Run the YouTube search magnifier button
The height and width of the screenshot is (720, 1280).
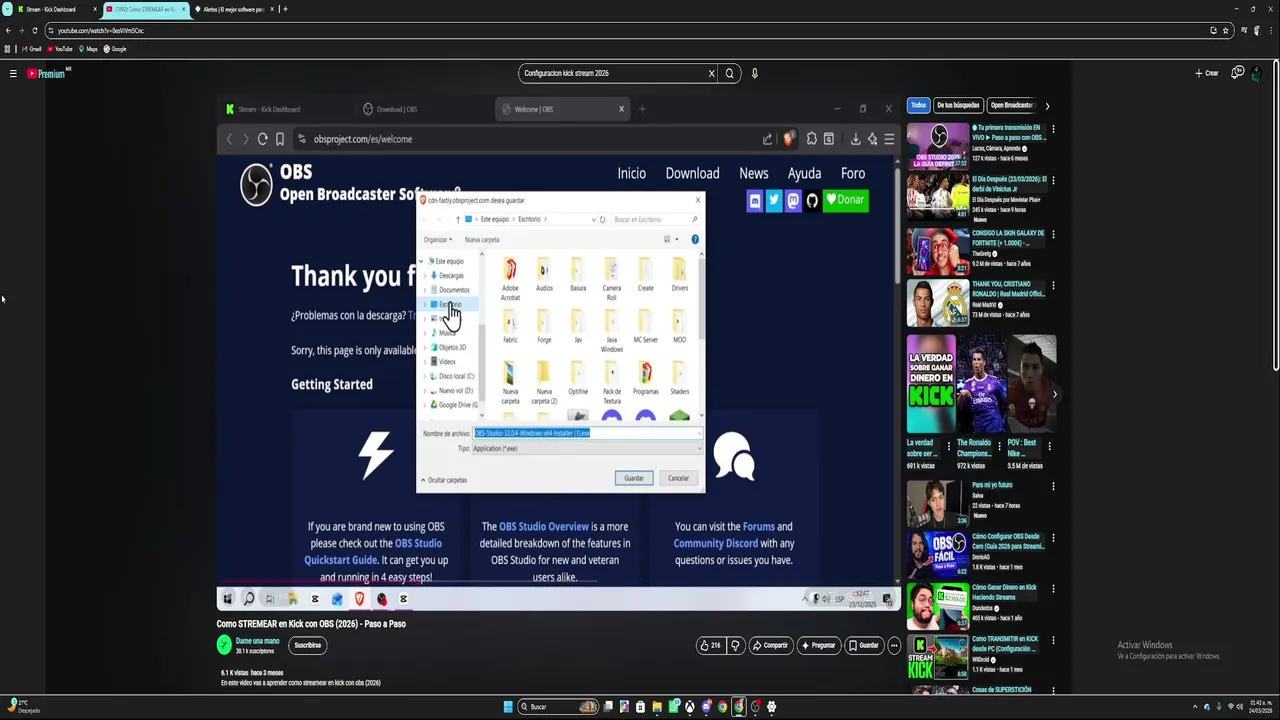click(730, 73)
